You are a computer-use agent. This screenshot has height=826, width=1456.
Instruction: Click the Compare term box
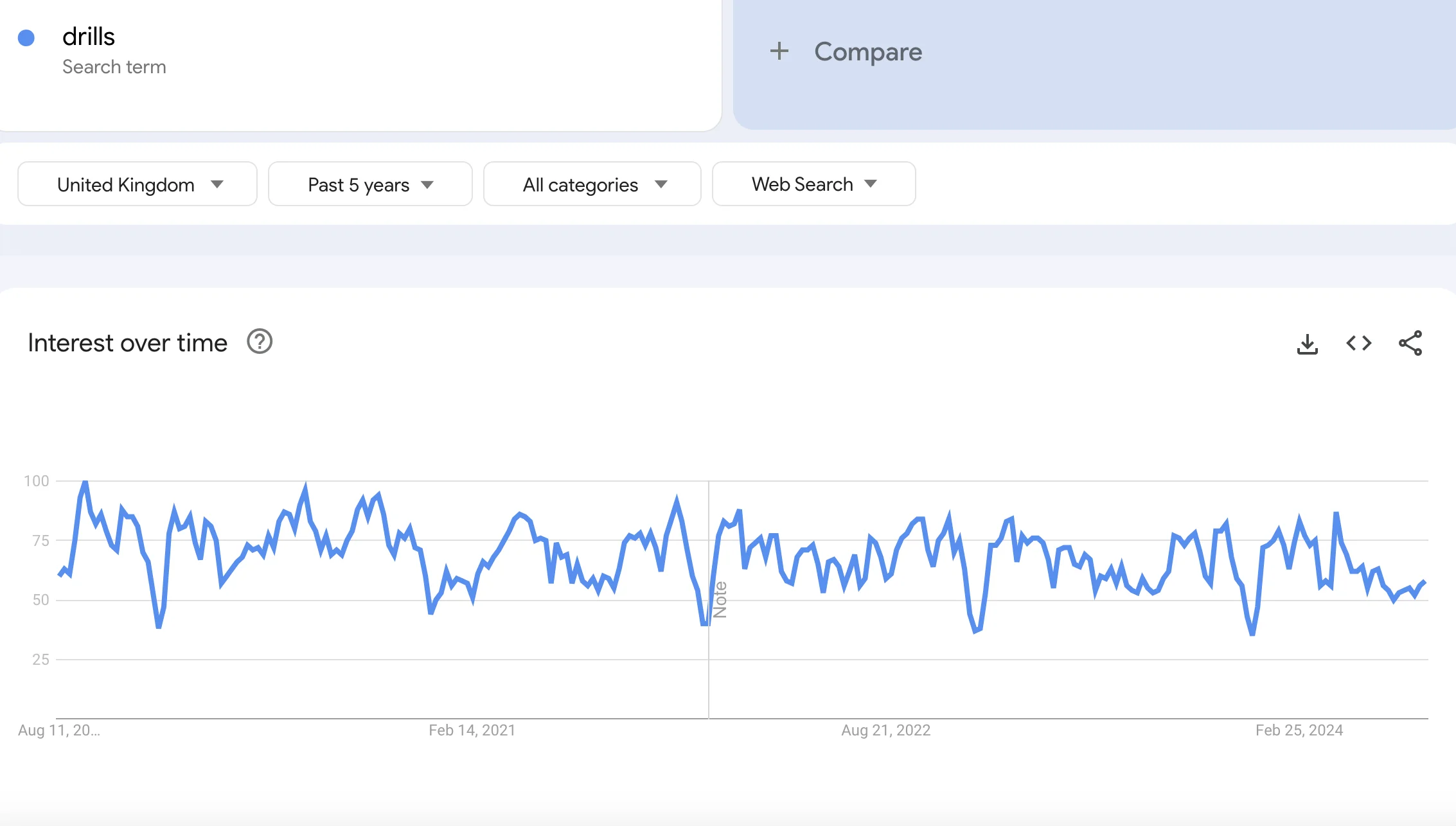coord(1094,64)
